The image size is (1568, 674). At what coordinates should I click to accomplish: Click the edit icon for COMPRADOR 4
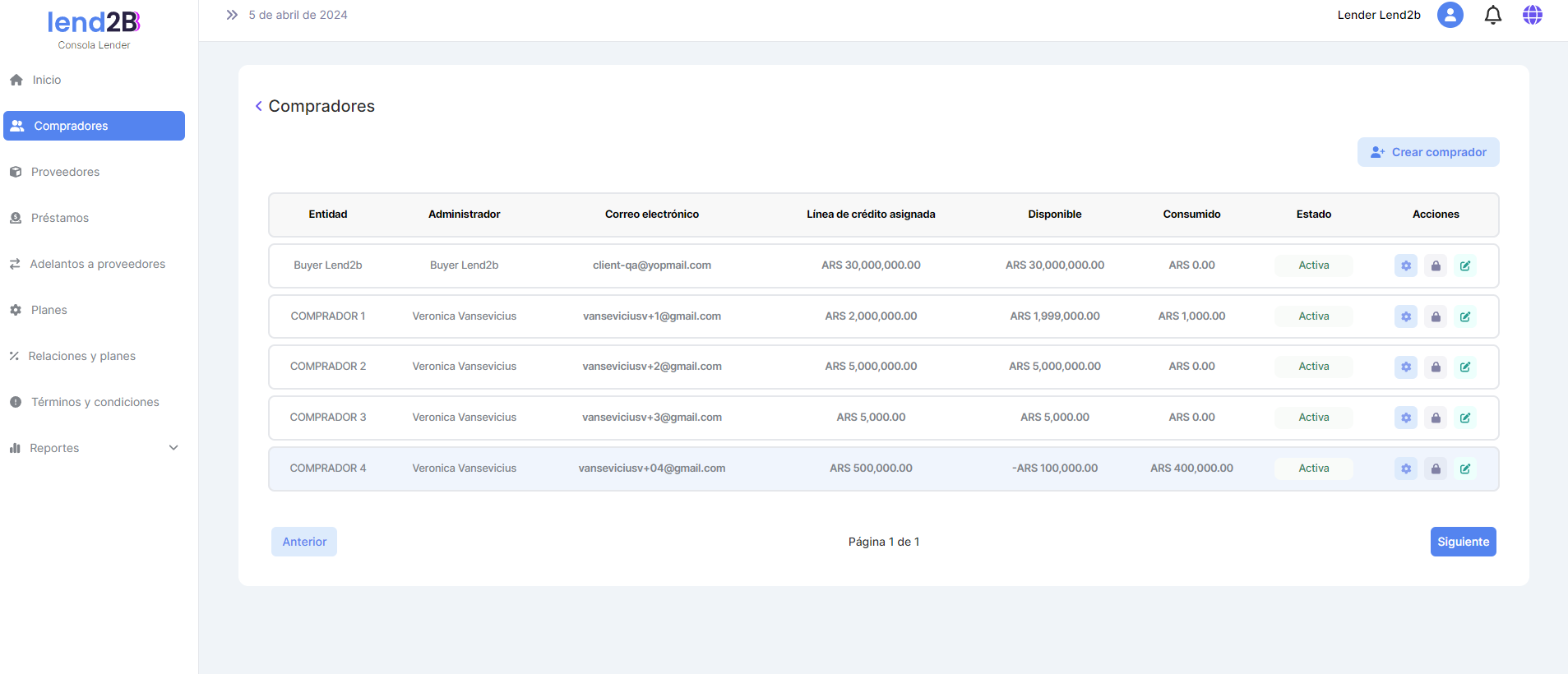pos(1464,469)
